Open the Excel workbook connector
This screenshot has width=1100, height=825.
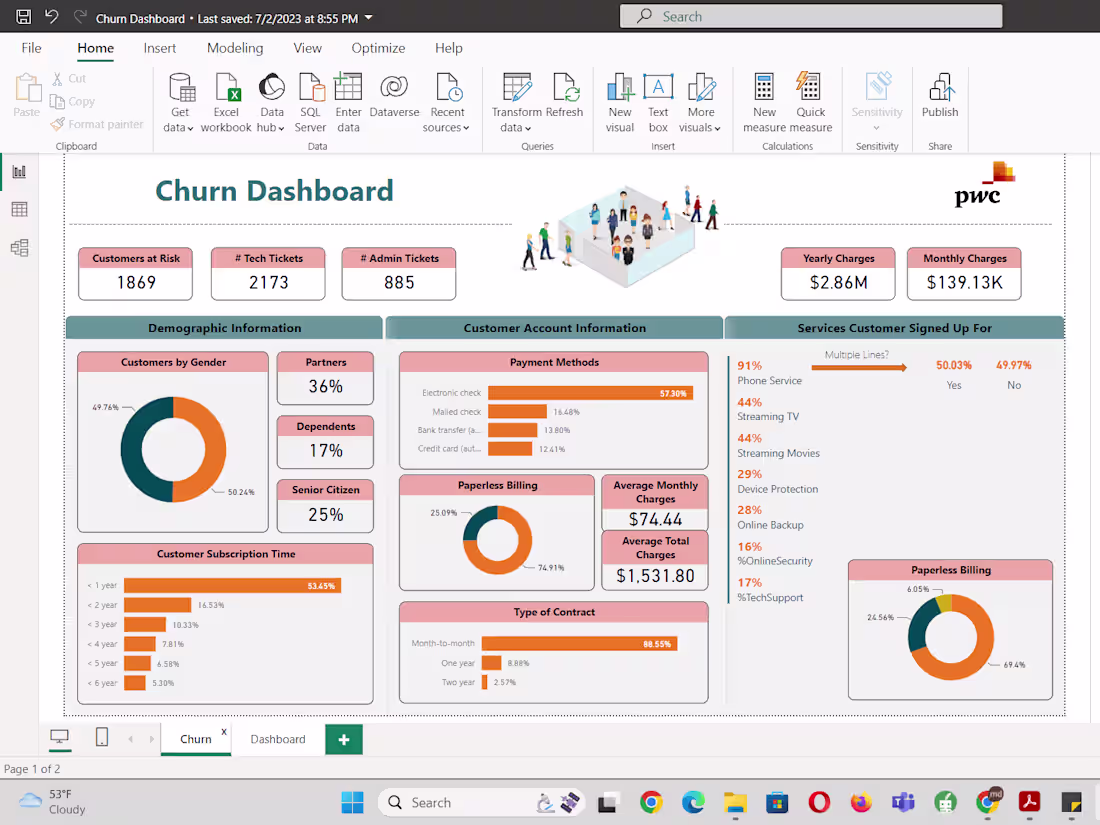(226, 100)
